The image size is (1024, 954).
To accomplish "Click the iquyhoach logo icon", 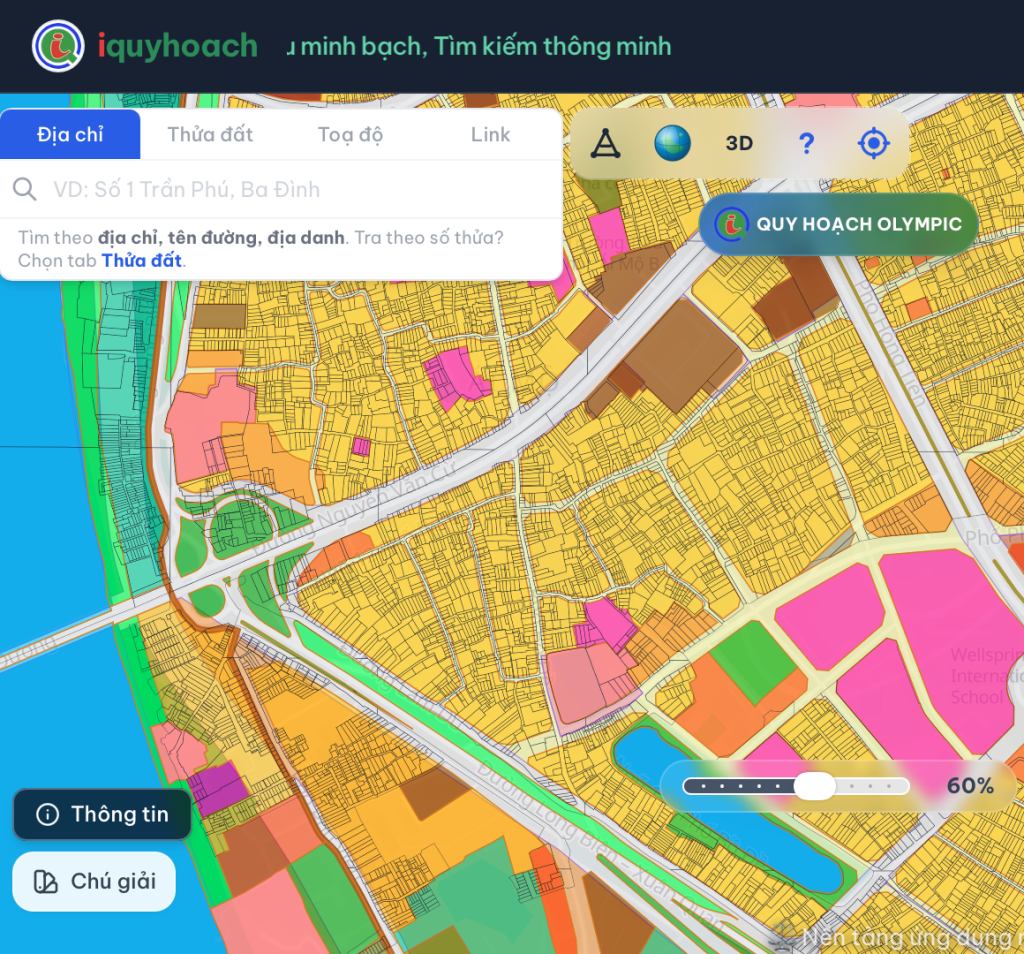I will point(58,46).
